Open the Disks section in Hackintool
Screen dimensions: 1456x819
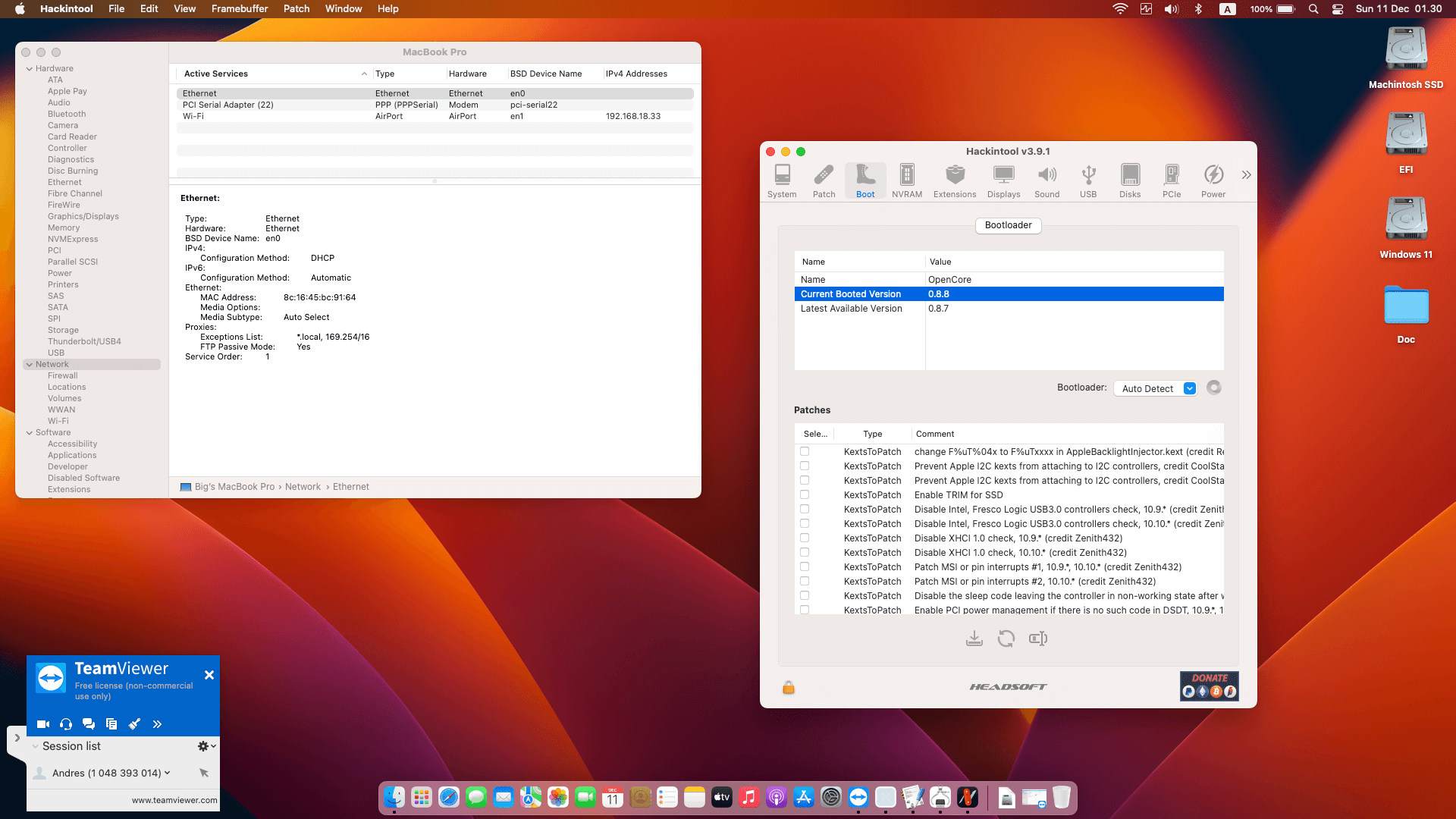pos(1130,181)
